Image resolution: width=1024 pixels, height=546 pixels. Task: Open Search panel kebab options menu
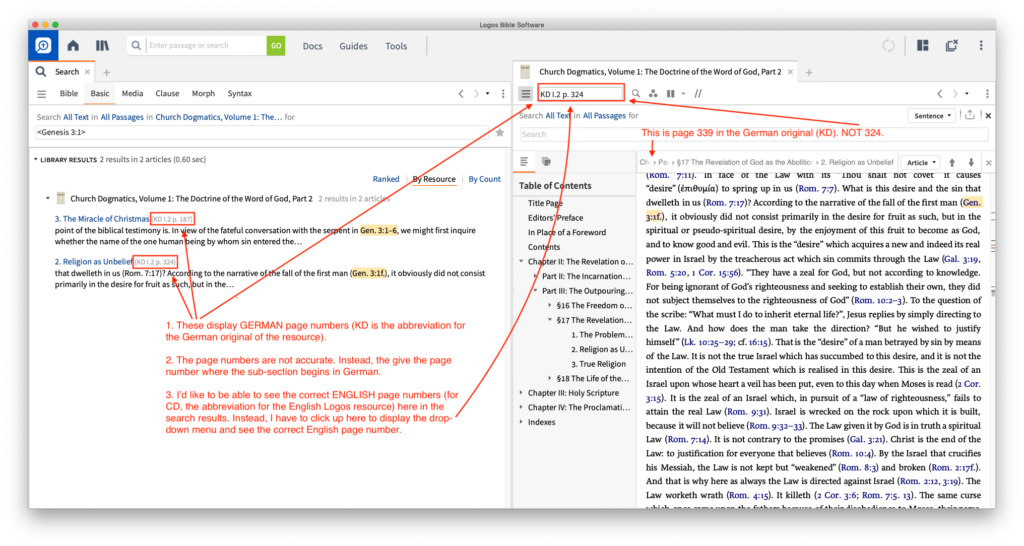[x=503, y=94]
